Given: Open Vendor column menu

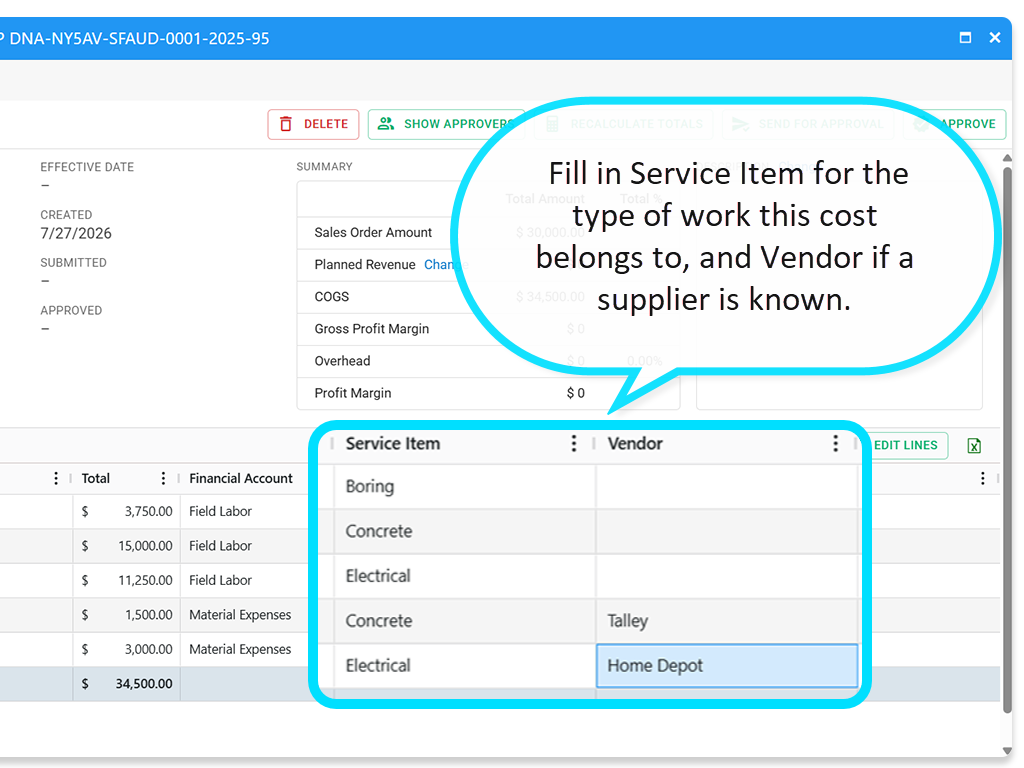Looking at the screenshot, I should (x=835, y=443).
